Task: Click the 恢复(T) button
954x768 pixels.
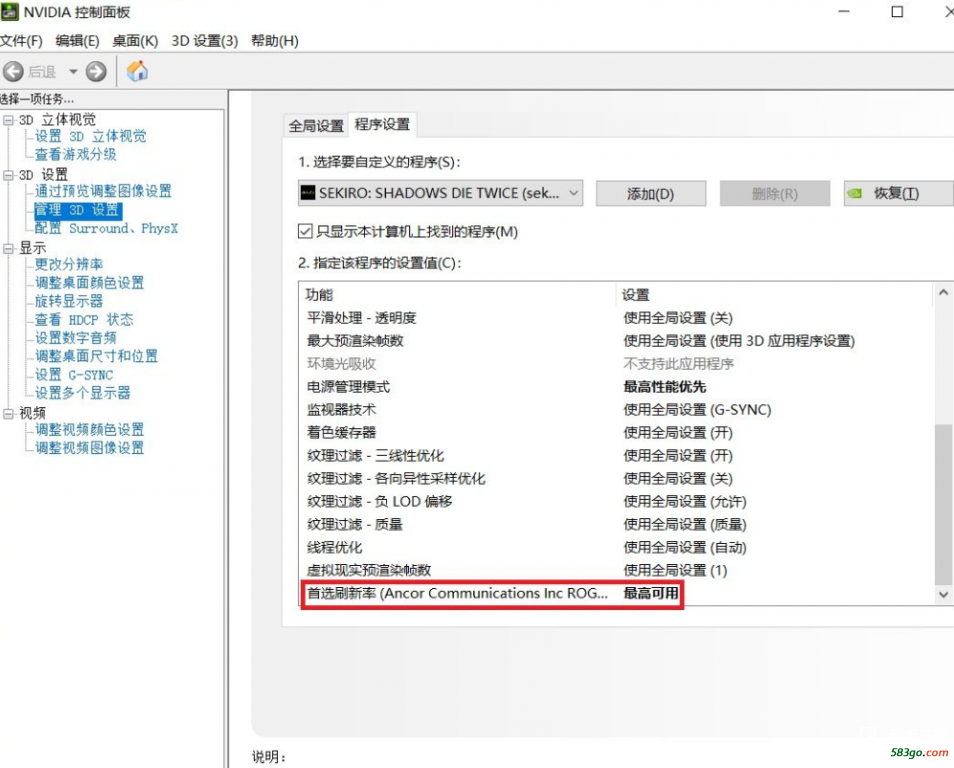Action: (899, 194)
